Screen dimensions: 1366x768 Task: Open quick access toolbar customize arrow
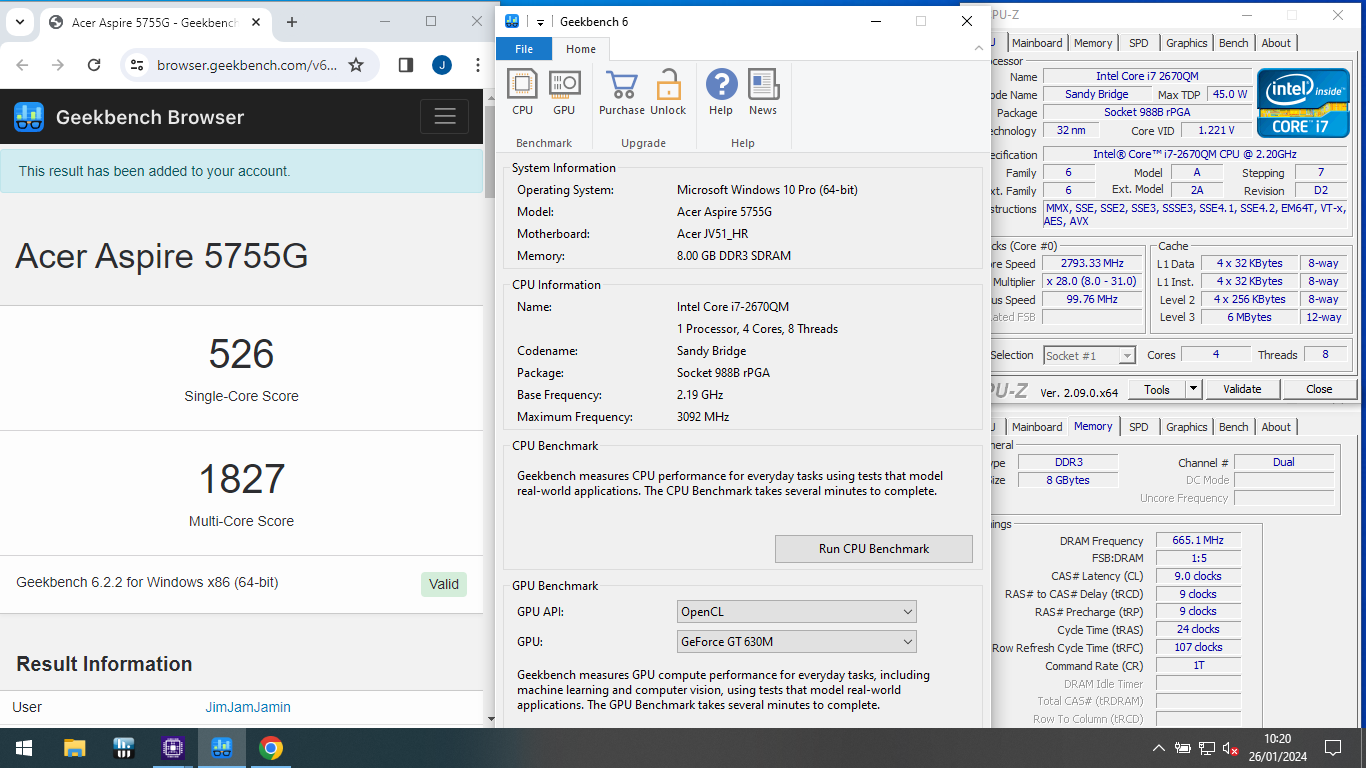click(x=540, y=22)
